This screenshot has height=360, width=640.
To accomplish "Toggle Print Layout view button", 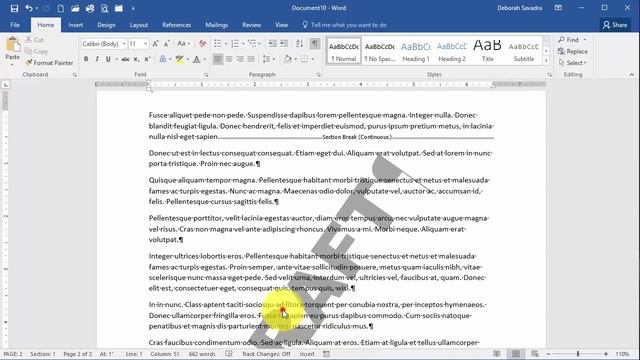I will click(x=516, y=354).
